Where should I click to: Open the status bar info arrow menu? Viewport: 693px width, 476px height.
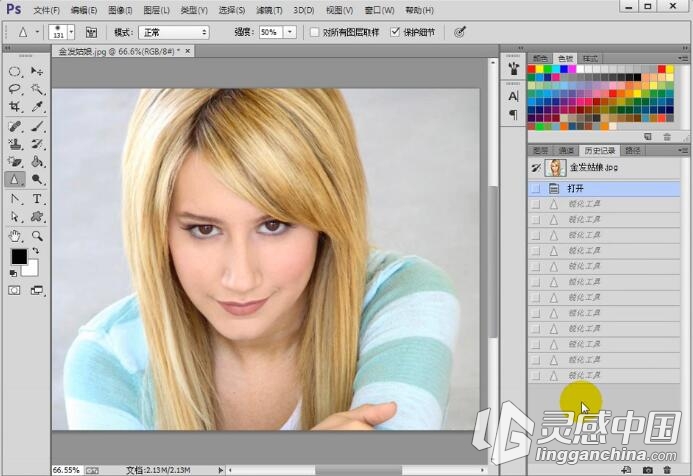pyautogui.click(x=221, y=470)
